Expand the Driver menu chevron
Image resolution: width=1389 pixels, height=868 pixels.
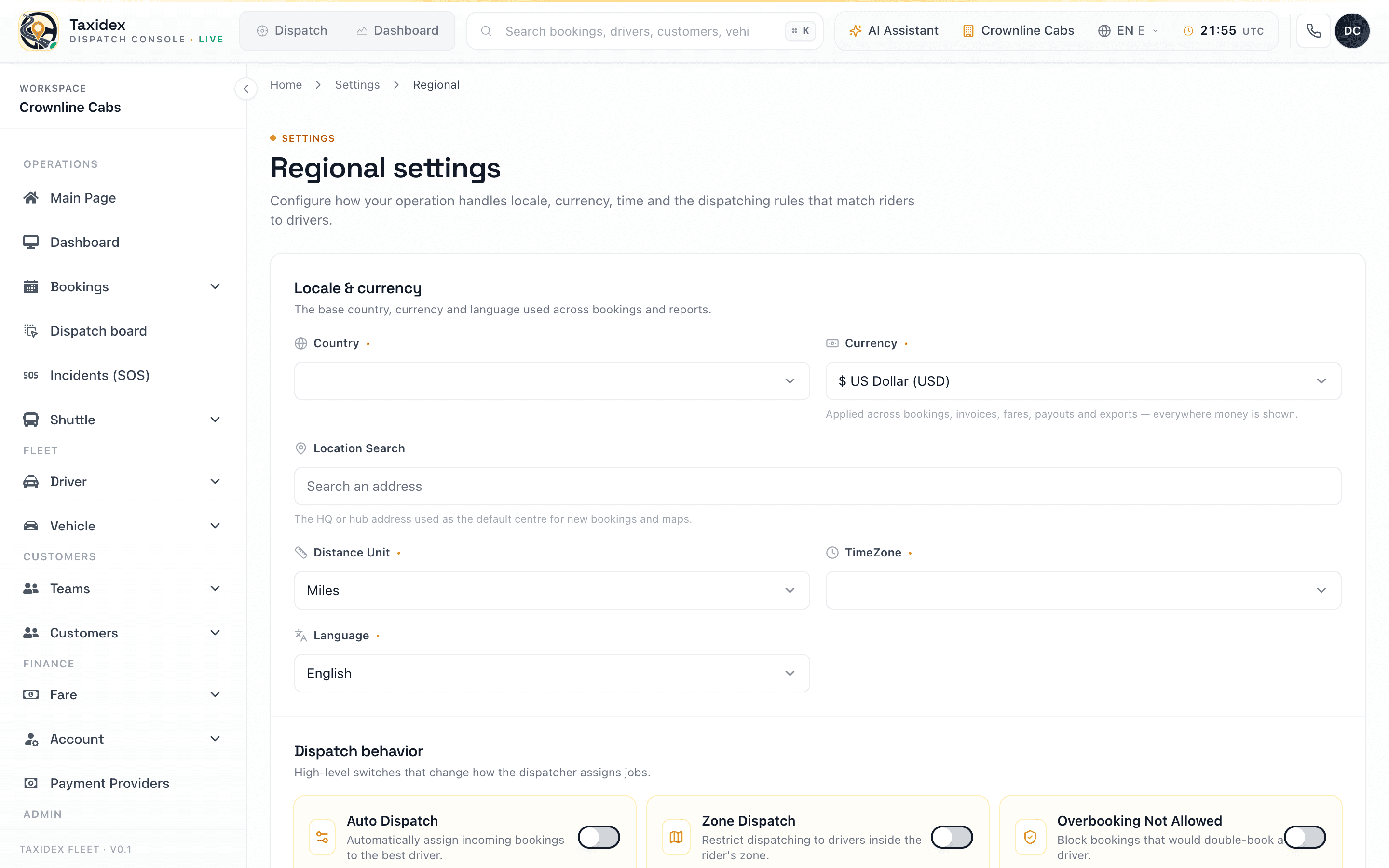pyautogui.click(x=215, y=481)
